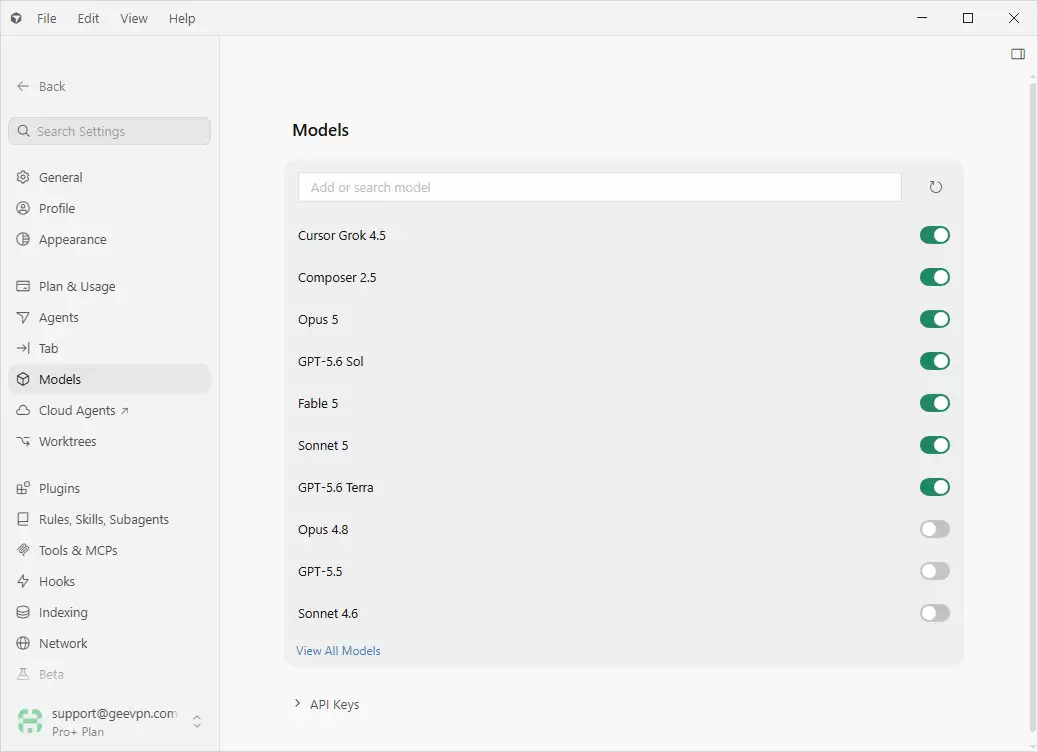Select the Models settings section

(110, 379)
